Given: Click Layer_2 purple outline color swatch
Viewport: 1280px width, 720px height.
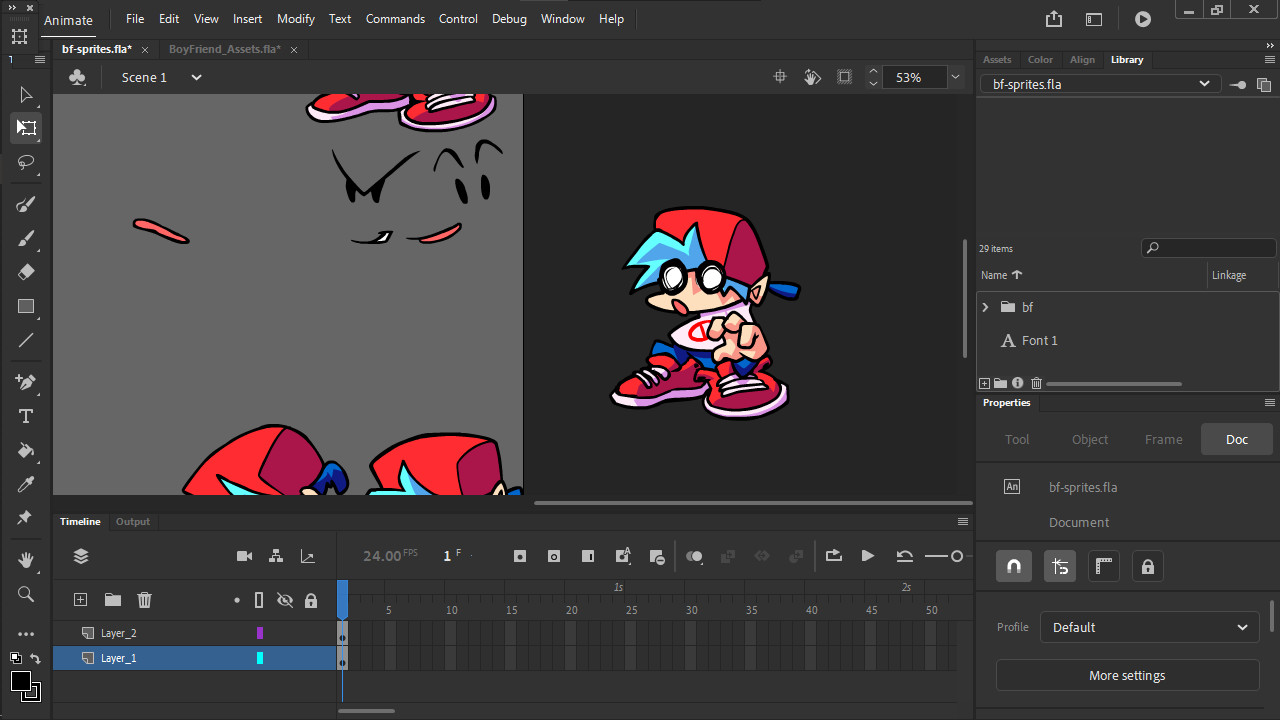Looking at the screenshot, I should coord(260,633).
